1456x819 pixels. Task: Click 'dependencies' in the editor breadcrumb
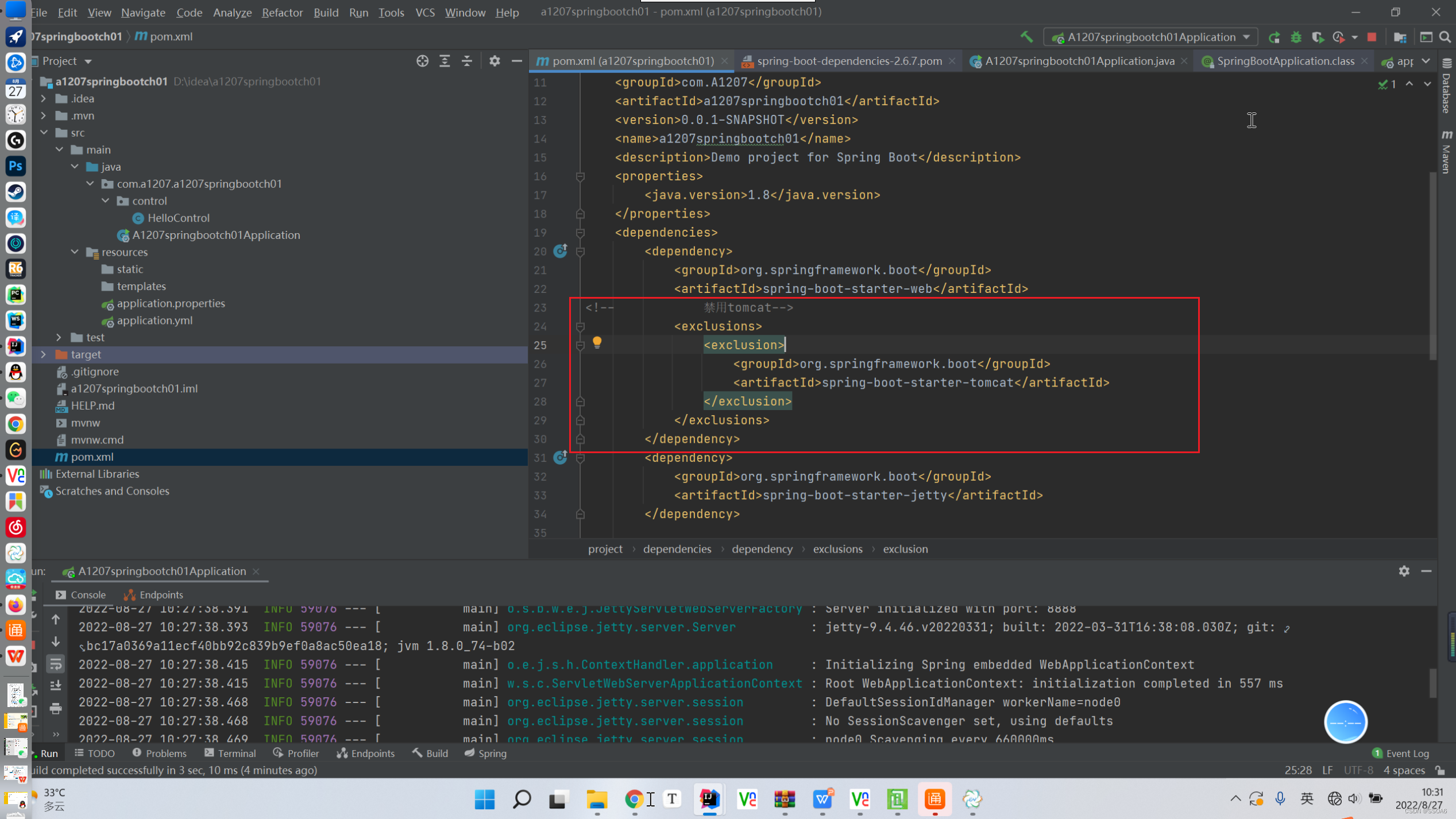point(677,549)
